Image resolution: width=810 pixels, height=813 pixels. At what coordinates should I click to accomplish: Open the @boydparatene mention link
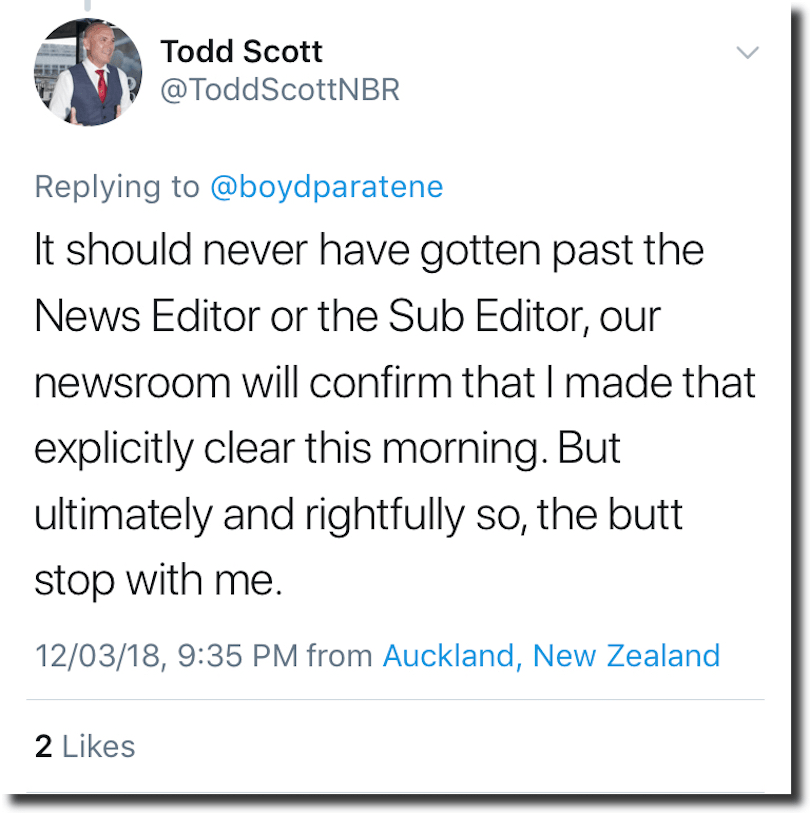pos(326,187)
